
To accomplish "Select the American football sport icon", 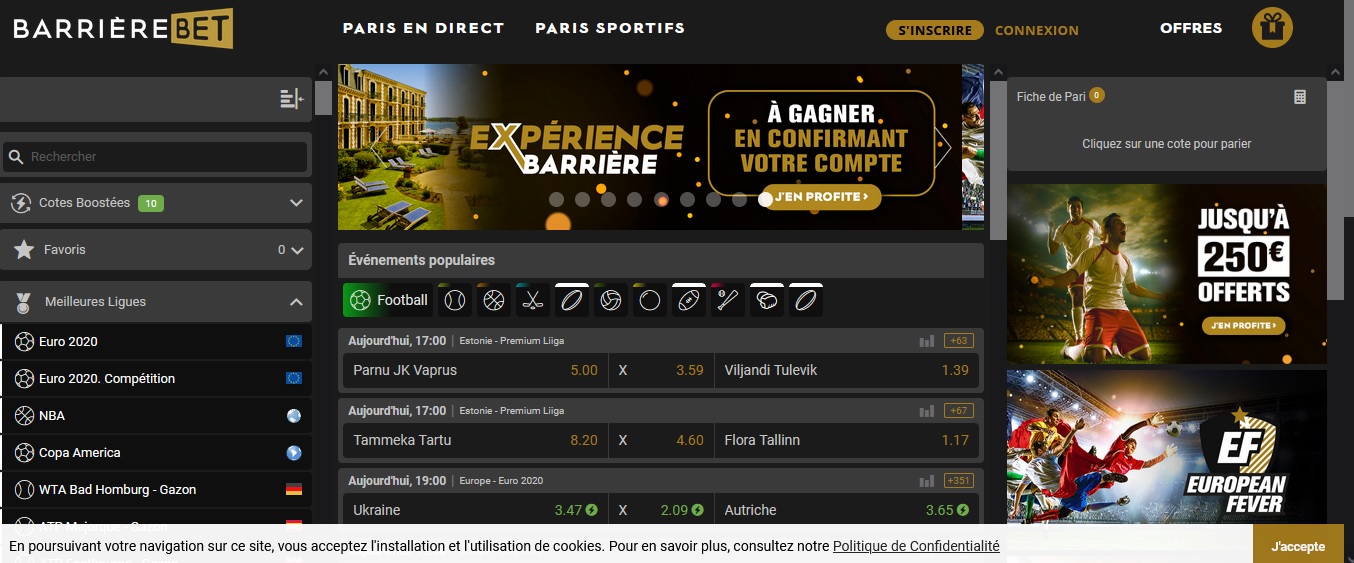I will (689, 300).
